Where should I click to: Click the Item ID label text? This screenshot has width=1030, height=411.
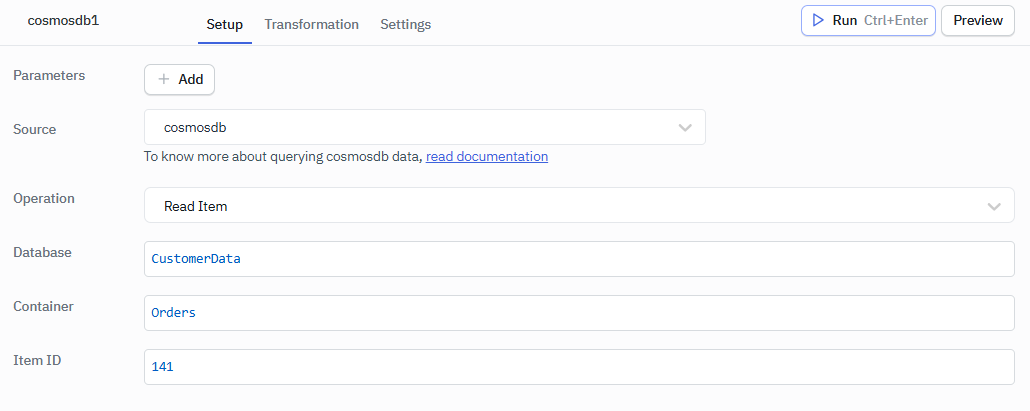click(39, 360)
